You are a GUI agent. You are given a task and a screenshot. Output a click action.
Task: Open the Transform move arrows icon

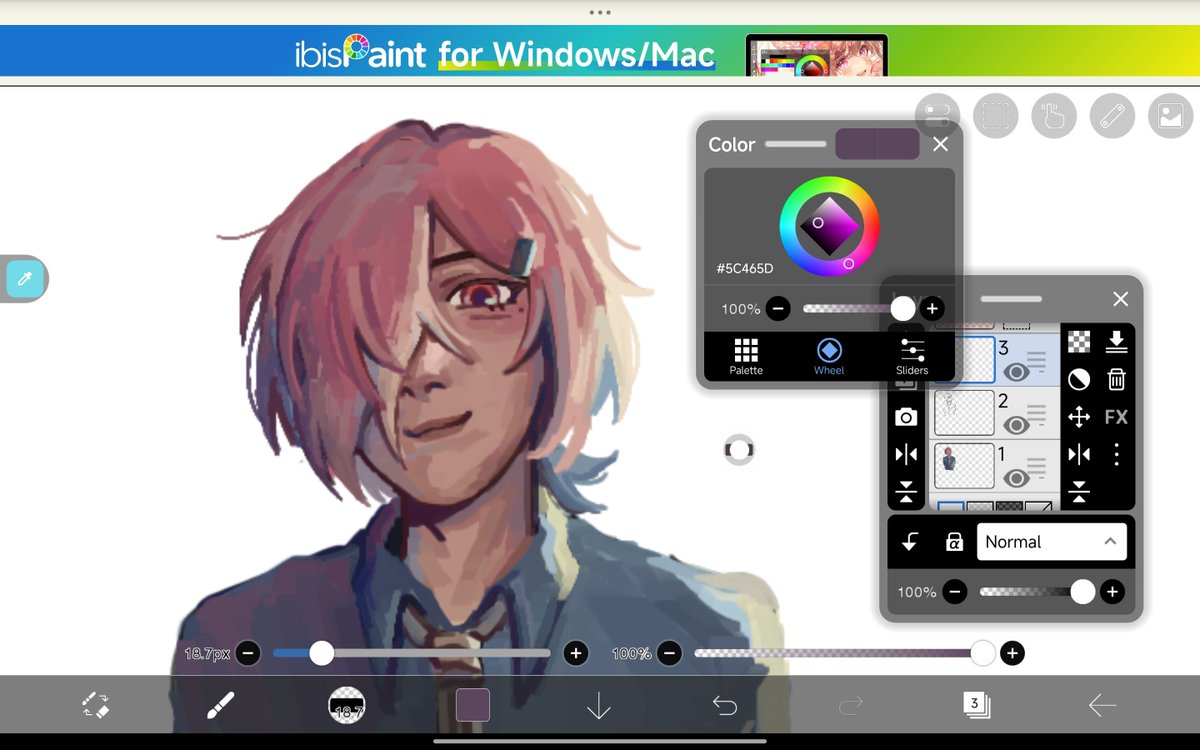(1079, 417)
